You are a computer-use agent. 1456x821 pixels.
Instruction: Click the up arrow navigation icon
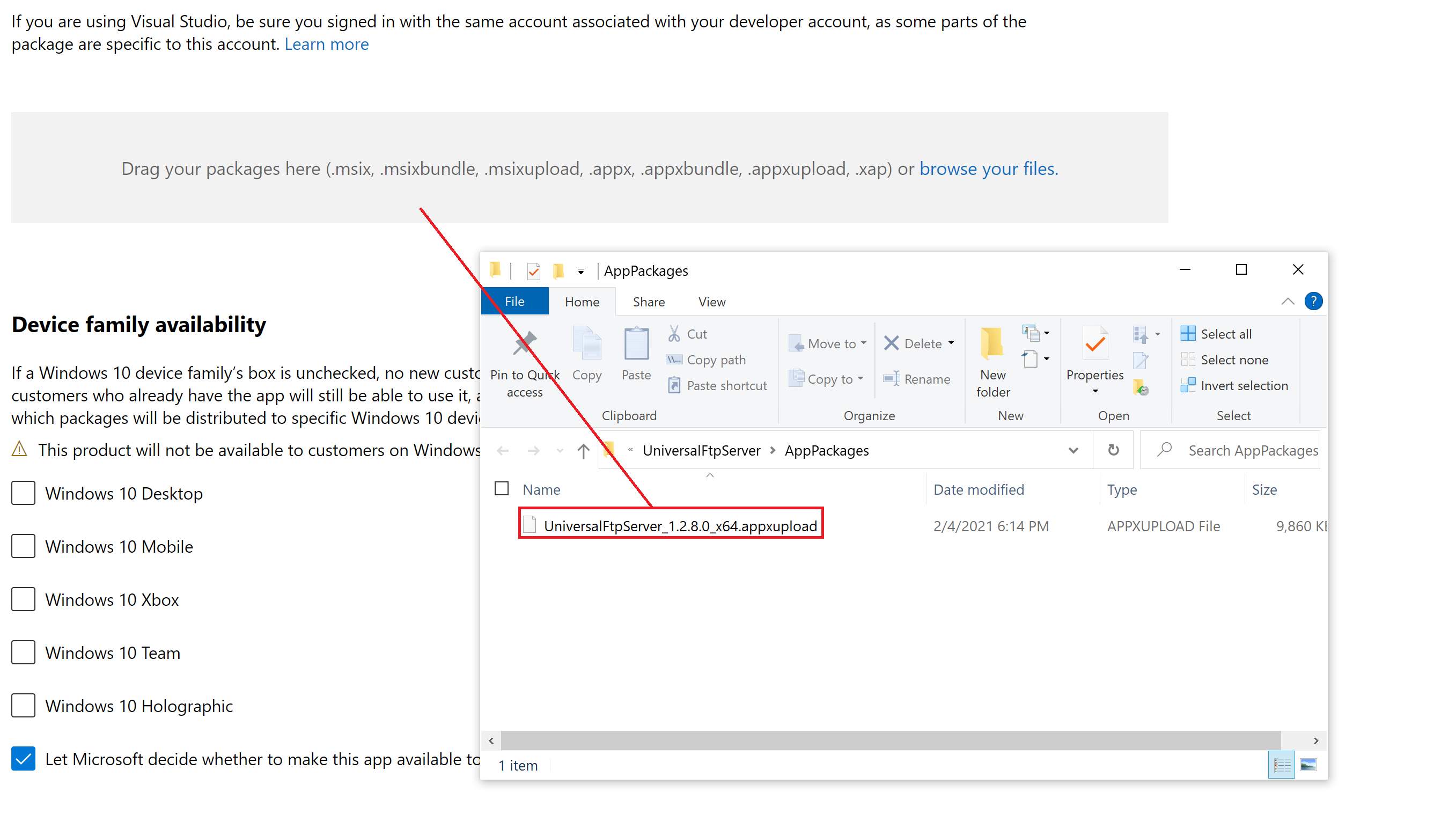[x=583, y=451]
